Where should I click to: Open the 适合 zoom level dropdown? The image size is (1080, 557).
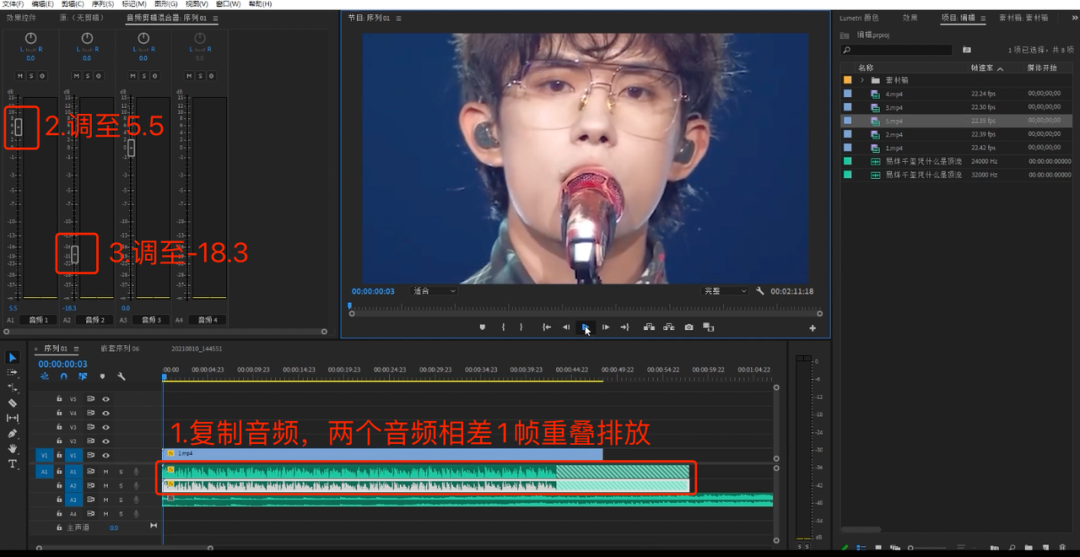(x=434, y=291)
